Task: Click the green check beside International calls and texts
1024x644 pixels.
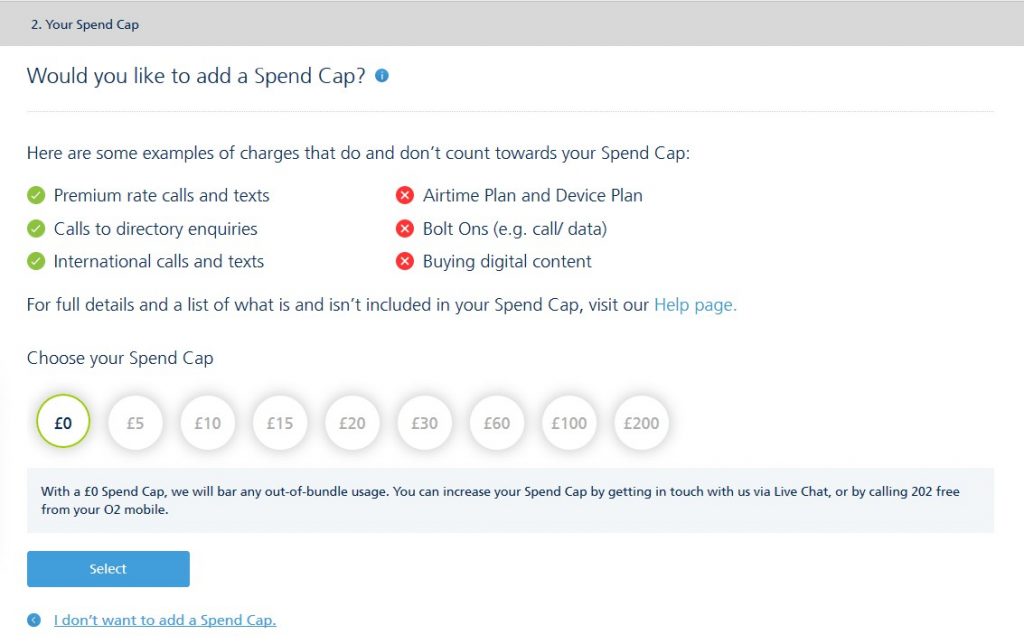Action: (x=36, y=261)
